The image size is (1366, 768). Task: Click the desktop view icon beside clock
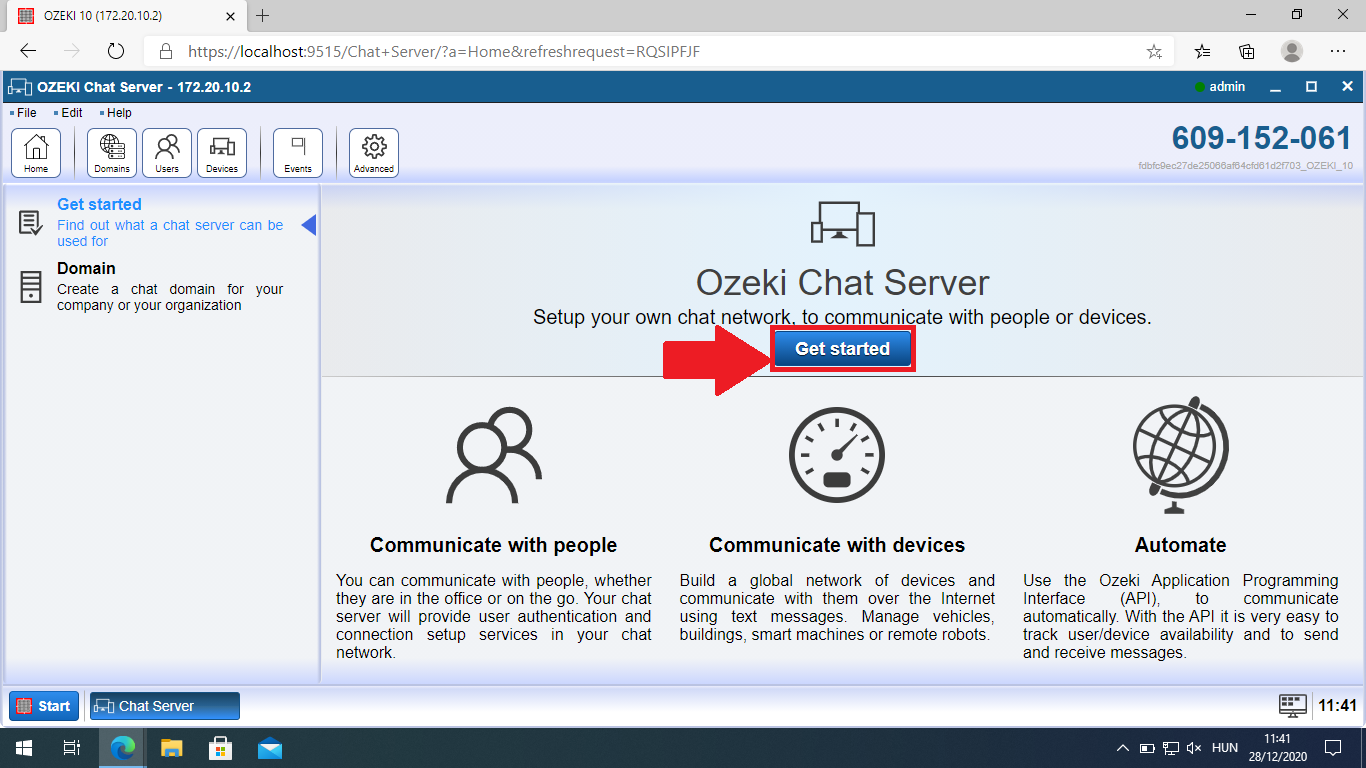(1293, 705)
